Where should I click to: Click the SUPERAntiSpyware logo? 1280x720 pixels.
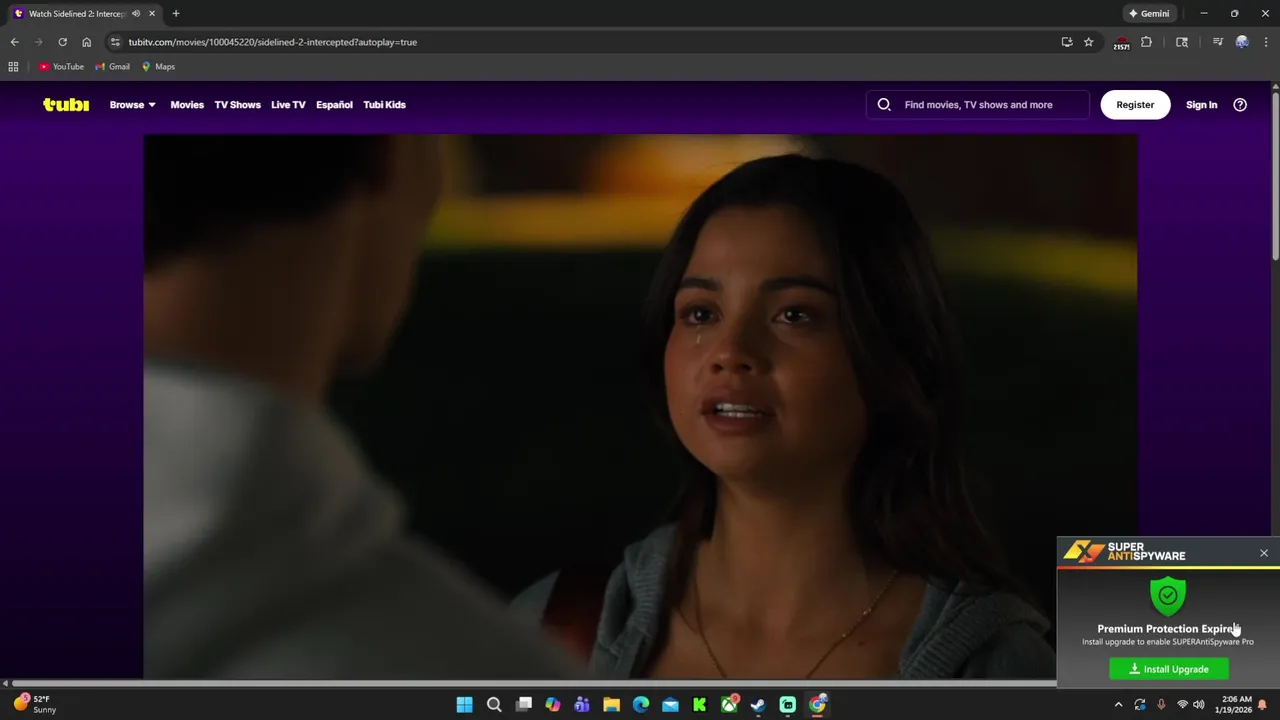click(x=1124, y=552)
